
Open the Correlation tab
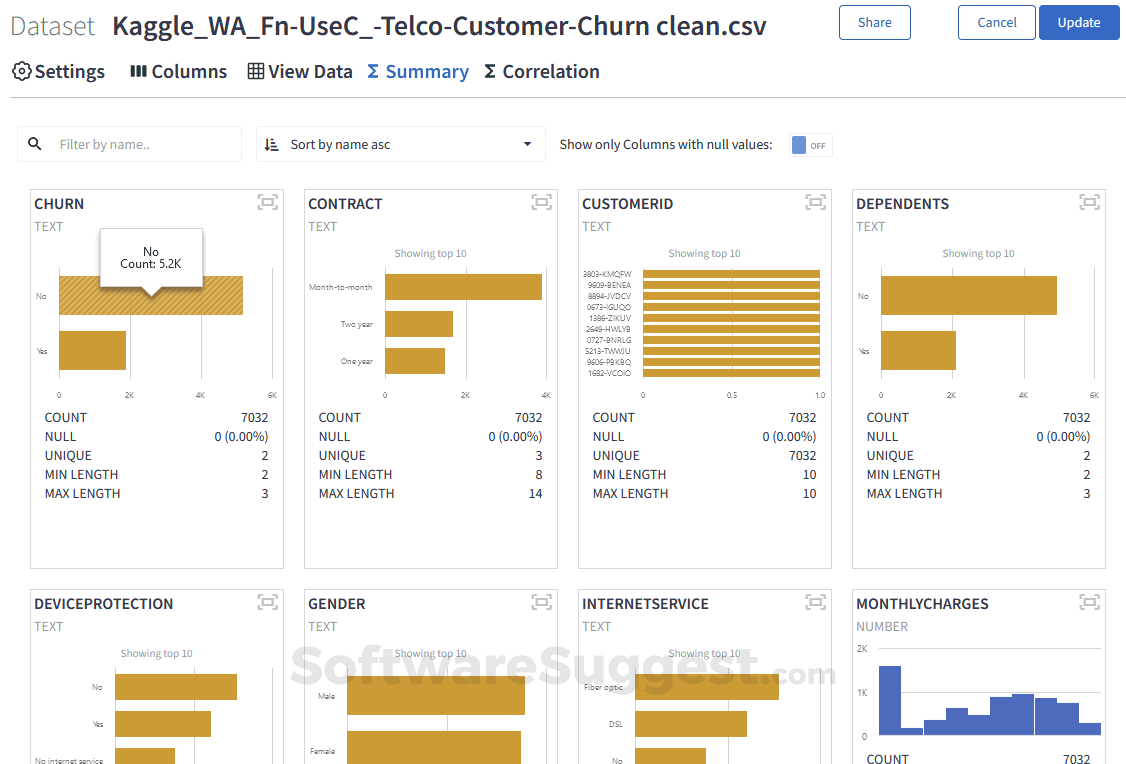(541, 72)
